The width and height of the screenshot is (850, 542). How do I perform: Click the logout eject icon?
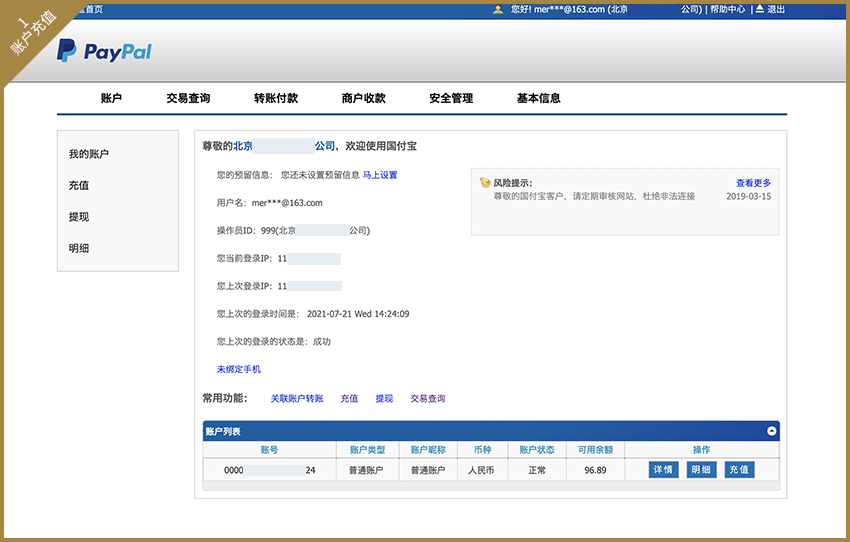pyautogui.click(x=759, y=9)
